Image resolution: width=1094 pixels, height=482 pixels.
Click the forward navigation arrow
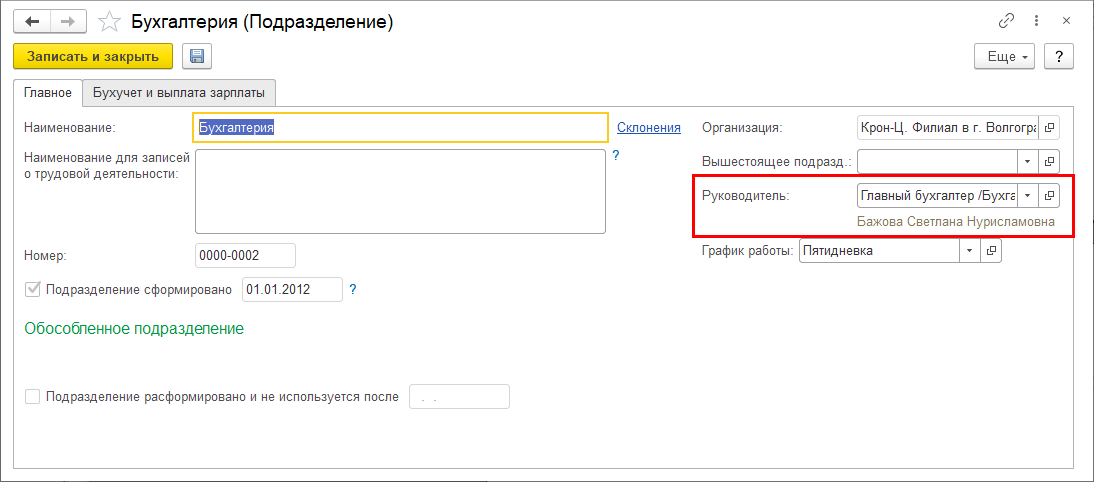[68, 21]
